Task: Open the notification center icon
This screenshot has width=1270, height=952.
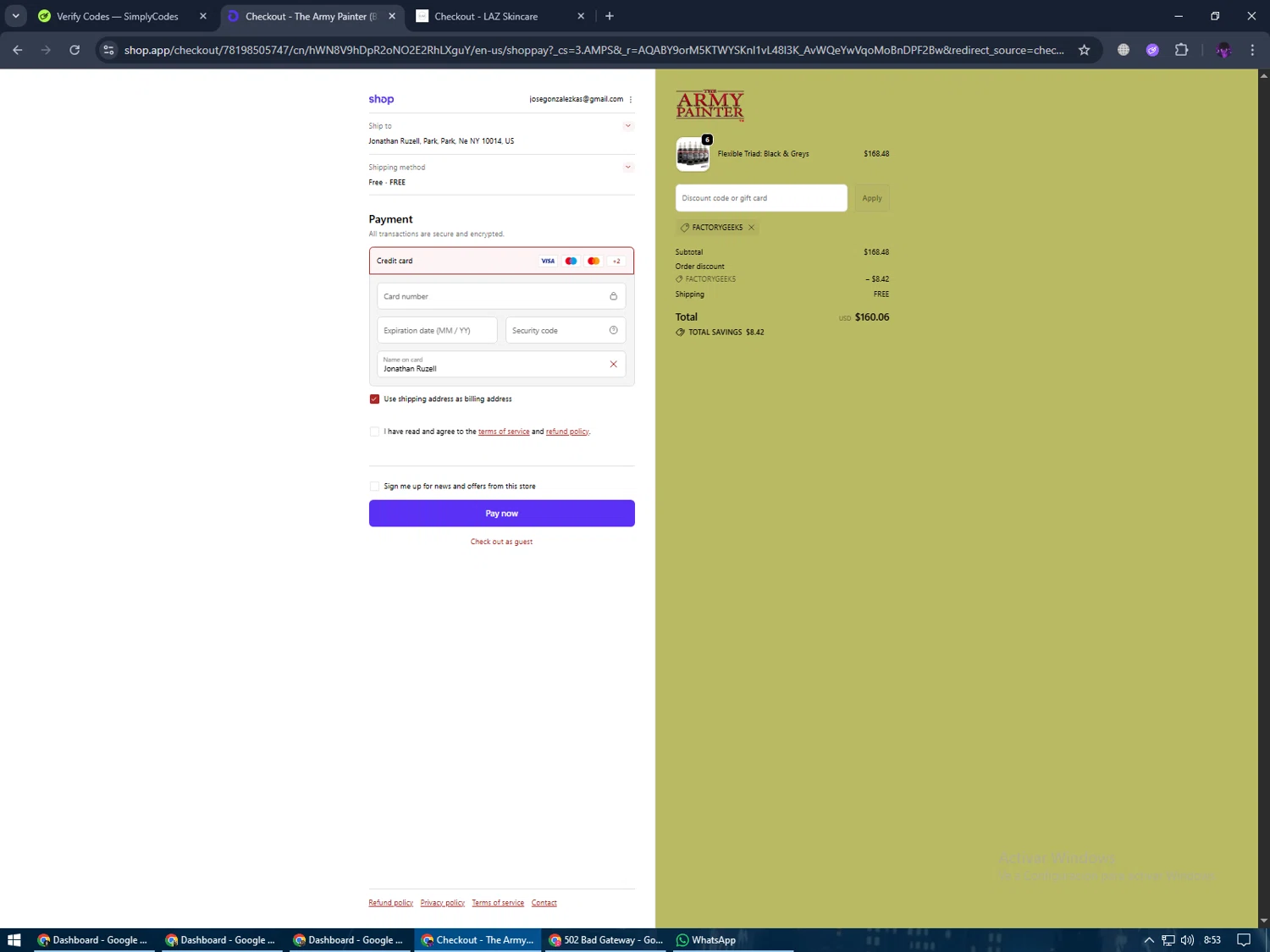Action: click(1244, 940)
